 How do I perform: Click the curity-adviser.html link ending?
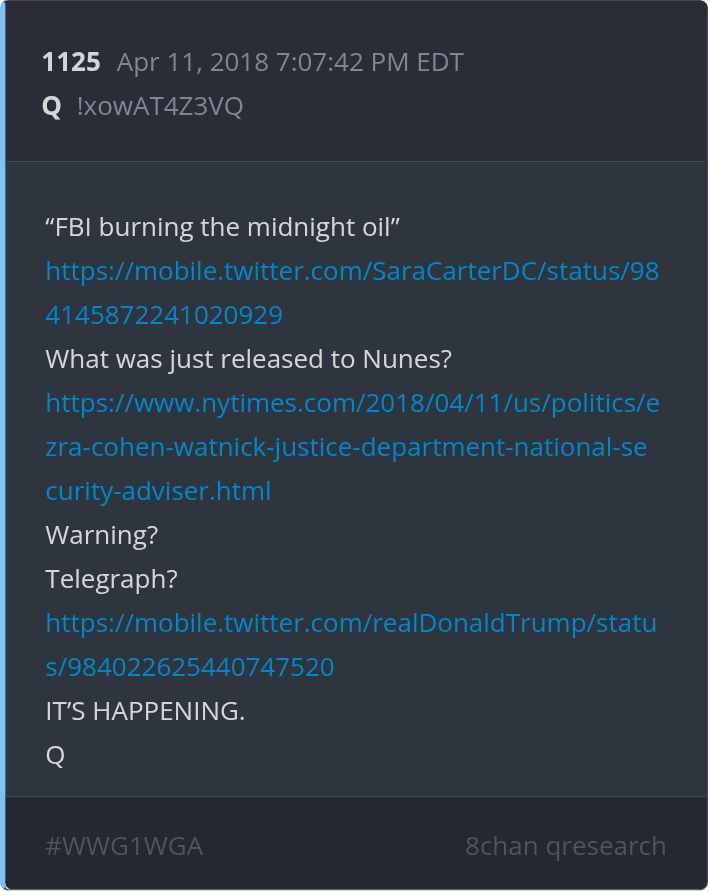click(x=158, y=491)
